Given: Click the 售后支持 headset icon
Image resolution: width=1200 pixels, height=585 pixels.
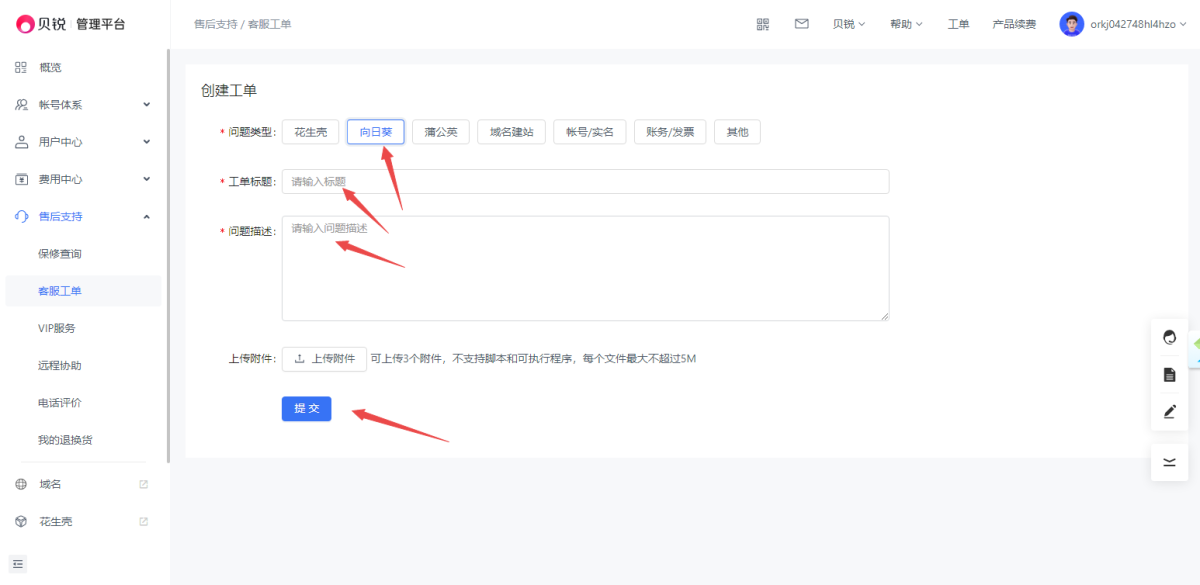Looking at the screenshot, I should tap(21, 216).
